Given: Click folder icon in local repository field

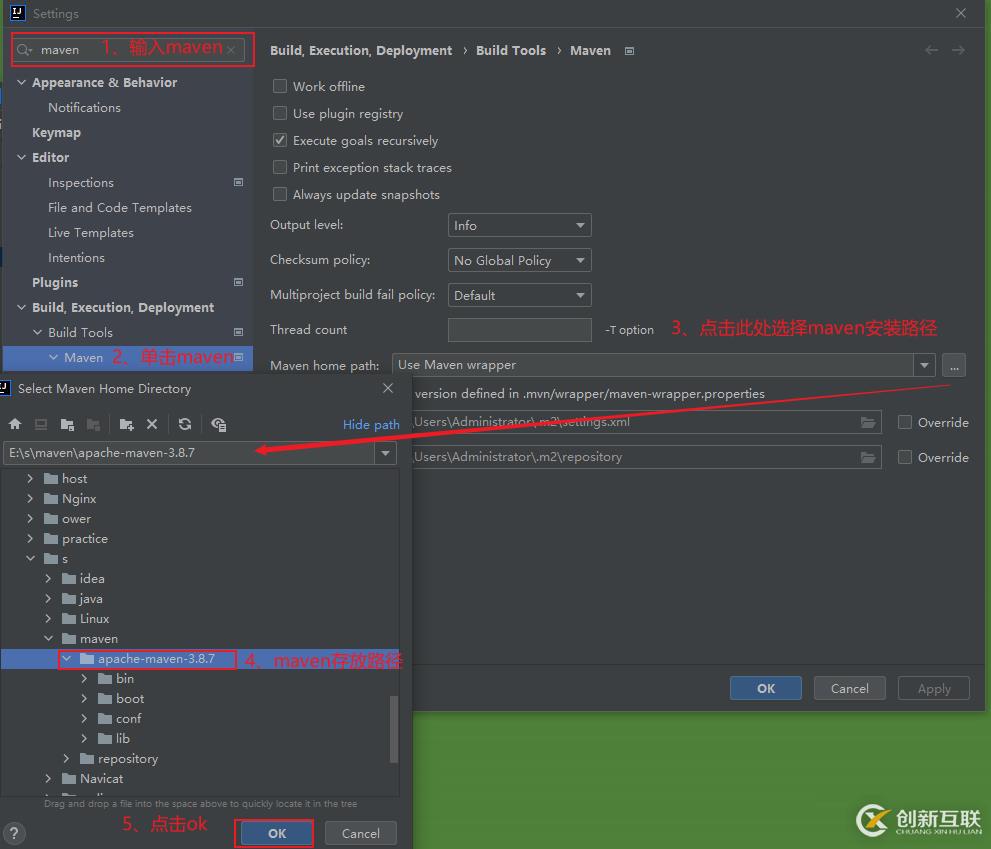Looking at the screenshot, I should (869, 457).
